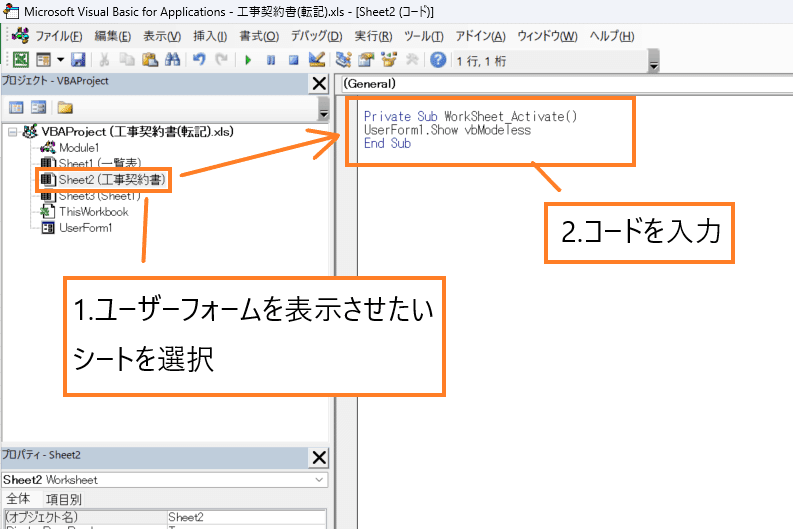Open the アドイン(A) menu

[480, 36]
